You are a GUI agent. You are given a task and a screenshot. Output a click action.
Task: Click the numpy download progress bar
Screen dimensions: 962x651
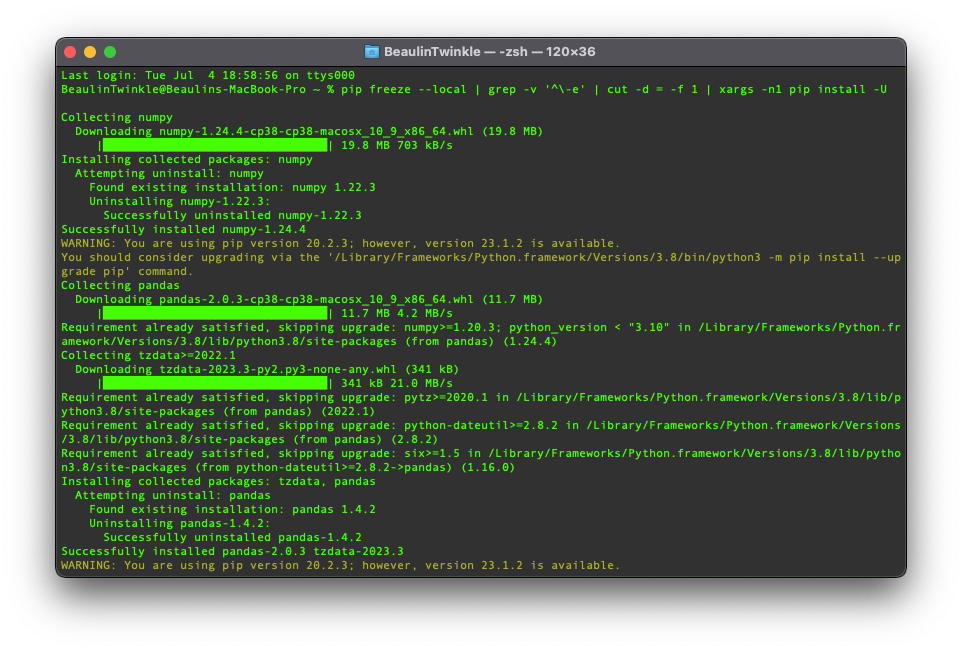[215, 145]
